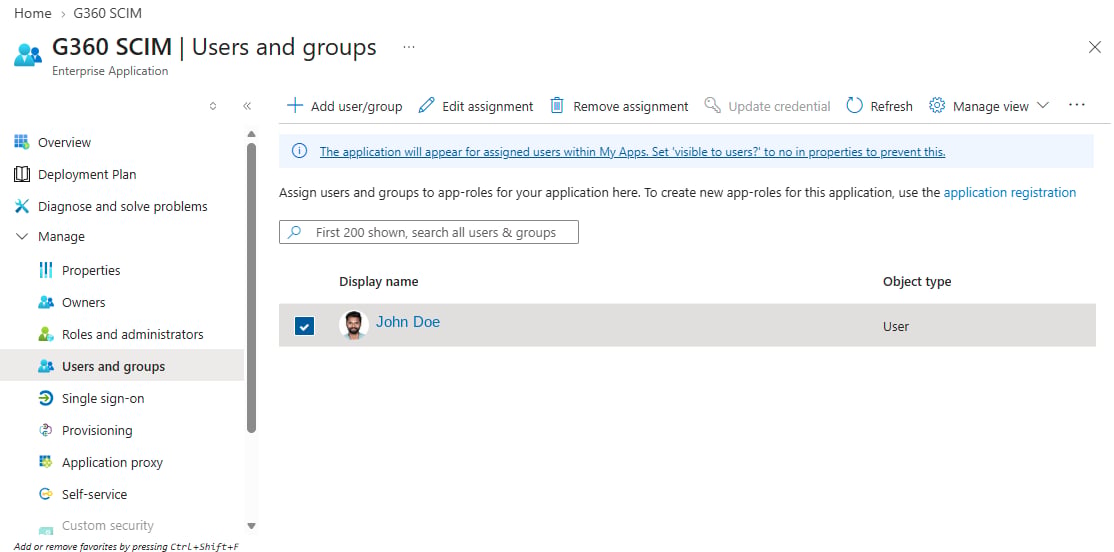This screenshot has height=552, width=1114.
Task: Open the application registration link
Action: click(1010, 192)
